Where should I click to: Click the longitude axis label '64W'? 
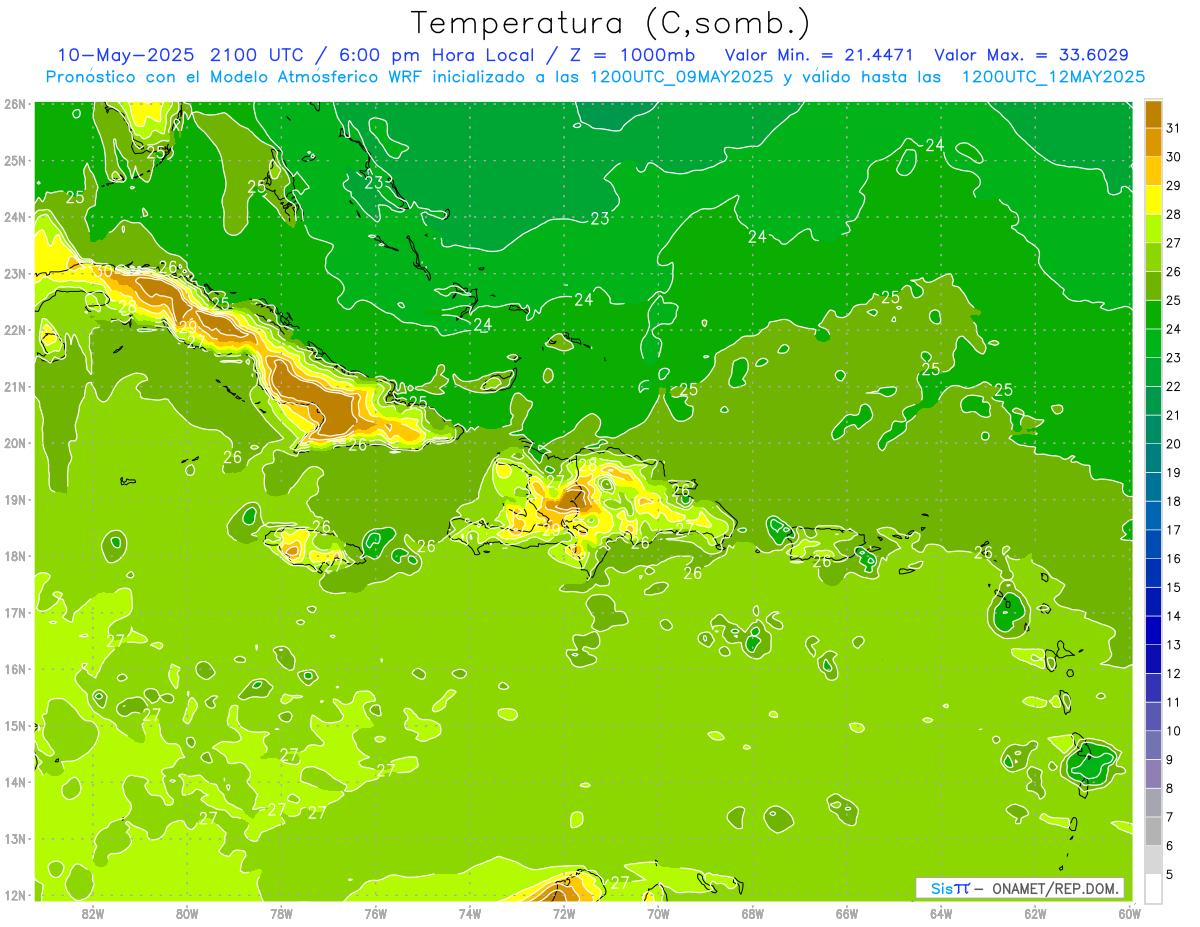[x=941, y=913]
